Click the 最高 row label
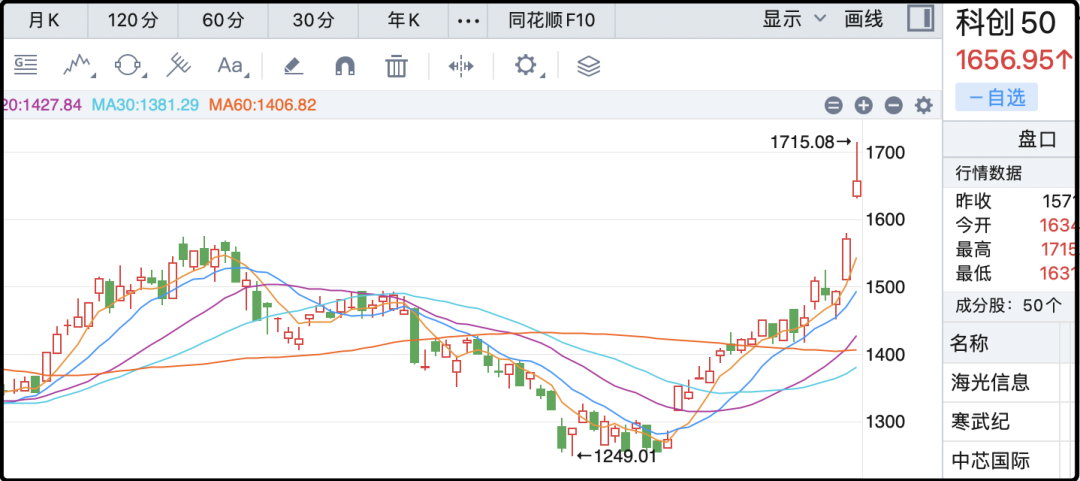Viewport: 1080px width, 481px height. point(974,249)
